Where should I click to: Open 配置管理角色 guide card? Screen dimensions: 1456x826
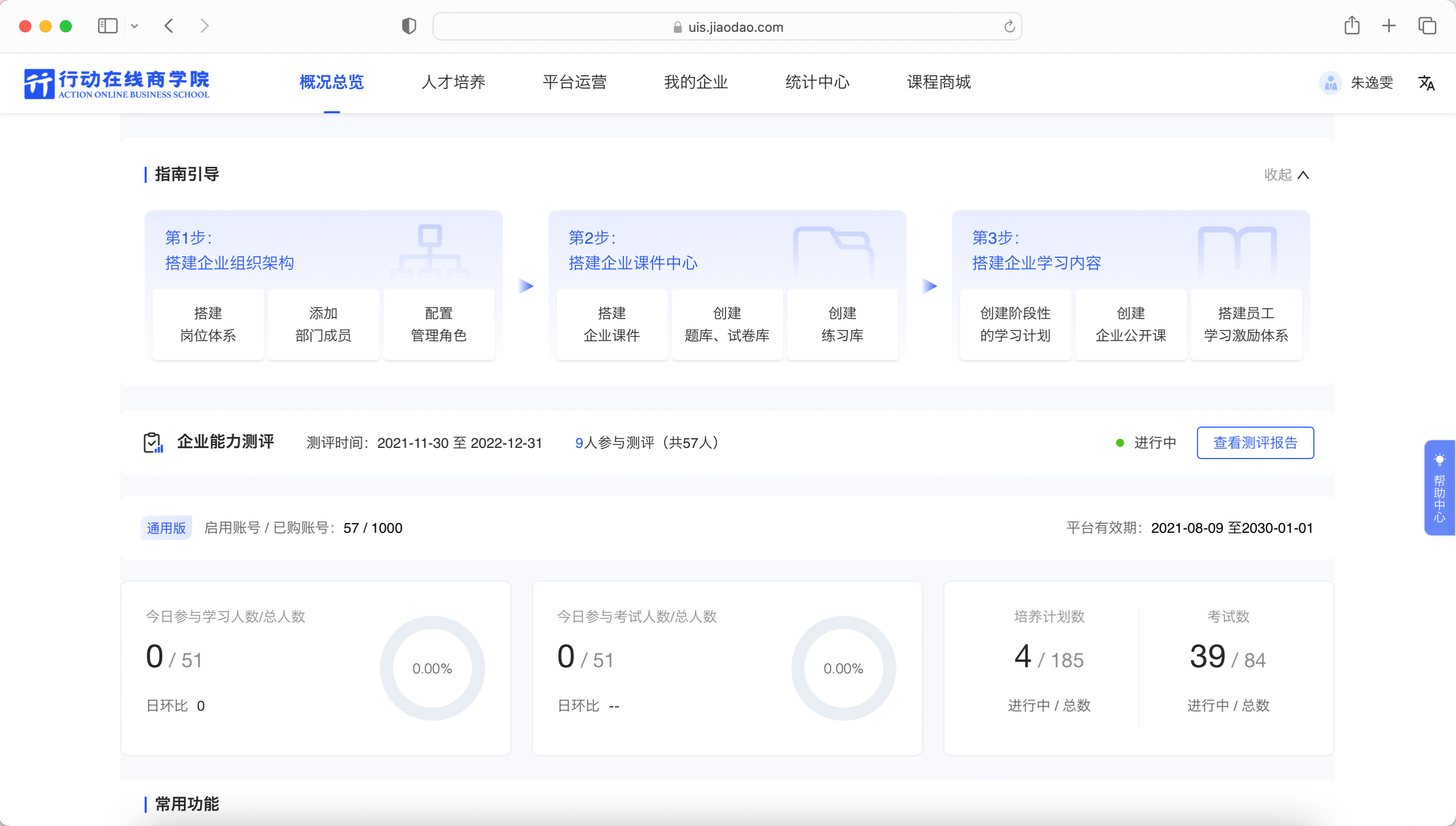[x=439, y=325]
